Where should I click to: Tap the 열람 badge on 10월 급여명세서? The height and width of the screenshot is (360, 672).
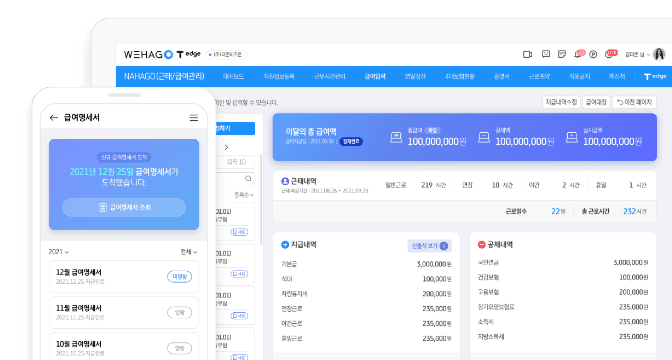coord(180,348)
